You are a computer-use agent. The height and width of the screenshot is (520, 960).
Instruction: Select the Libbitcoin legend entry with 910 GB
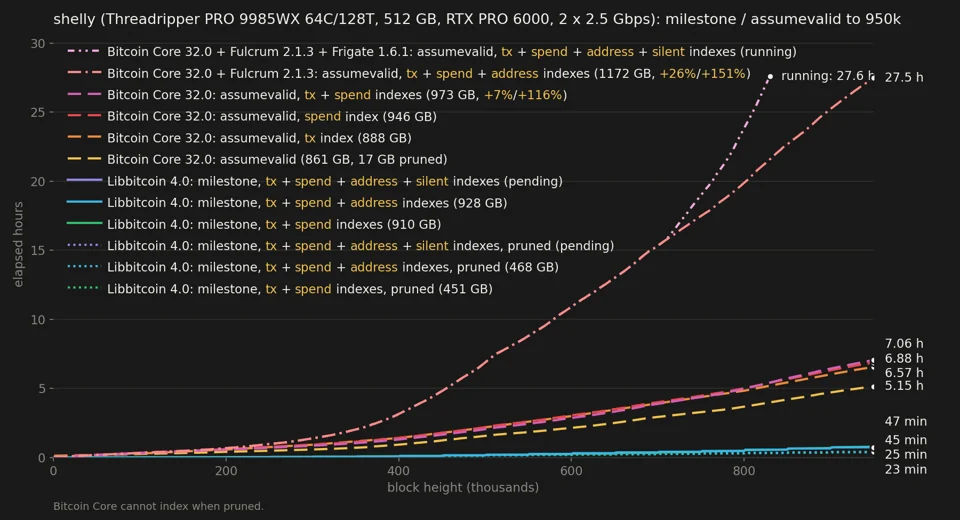[253, 224]
